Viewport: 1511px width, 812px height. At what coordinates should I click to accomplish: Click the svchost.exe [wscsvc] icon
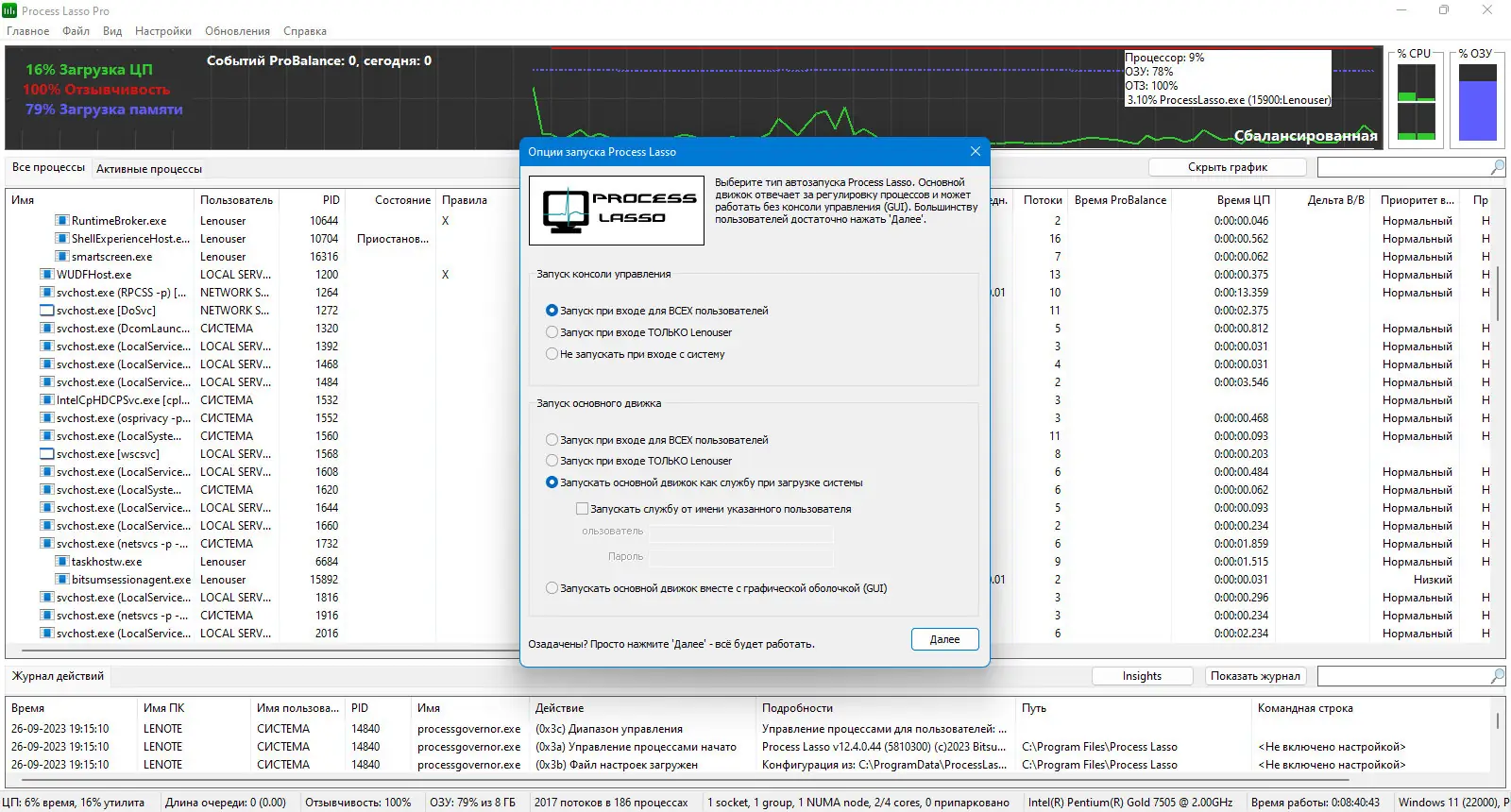[47, 454]
